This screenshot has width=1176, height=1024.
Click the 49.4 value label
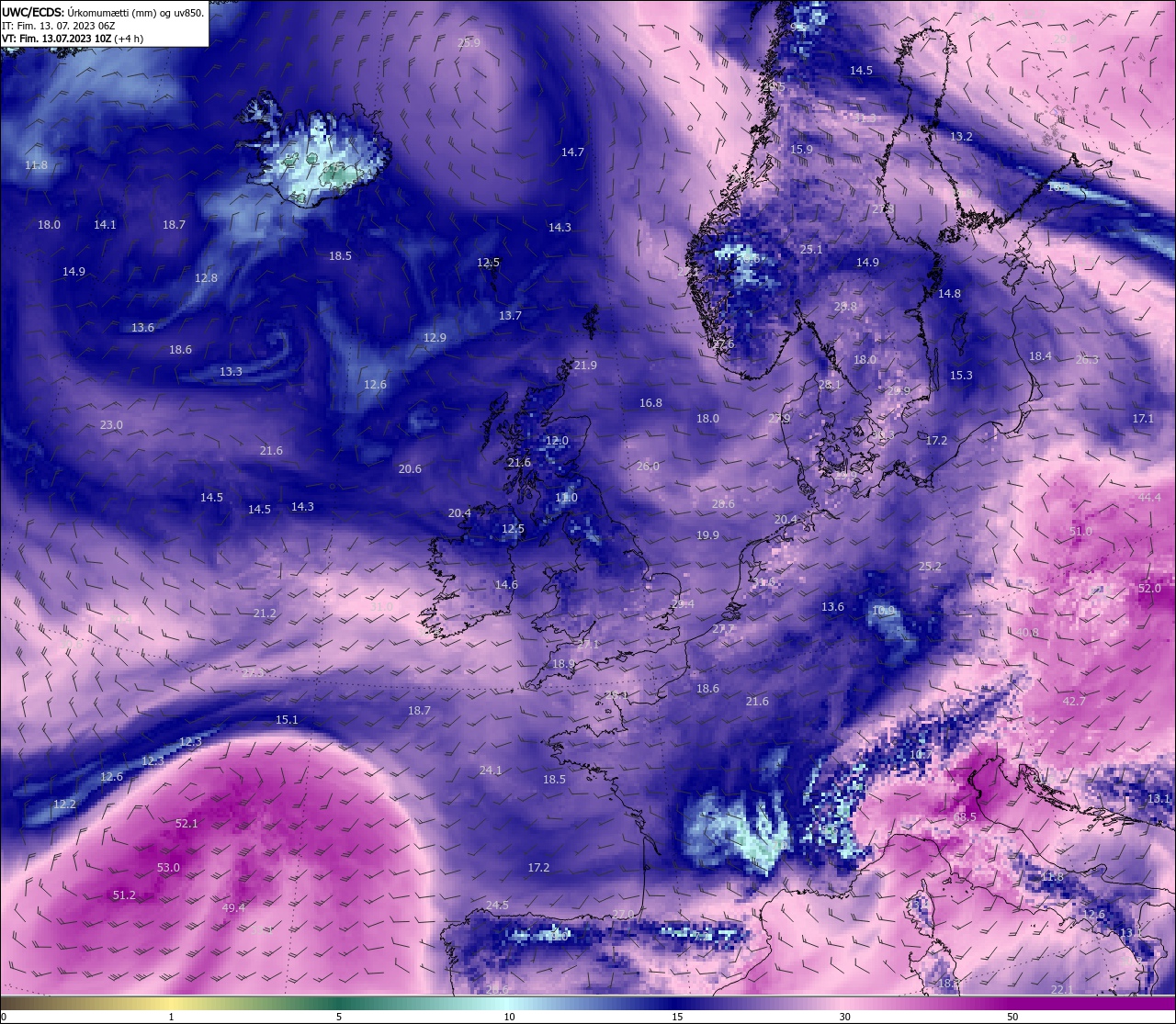(x=233, y=907)
